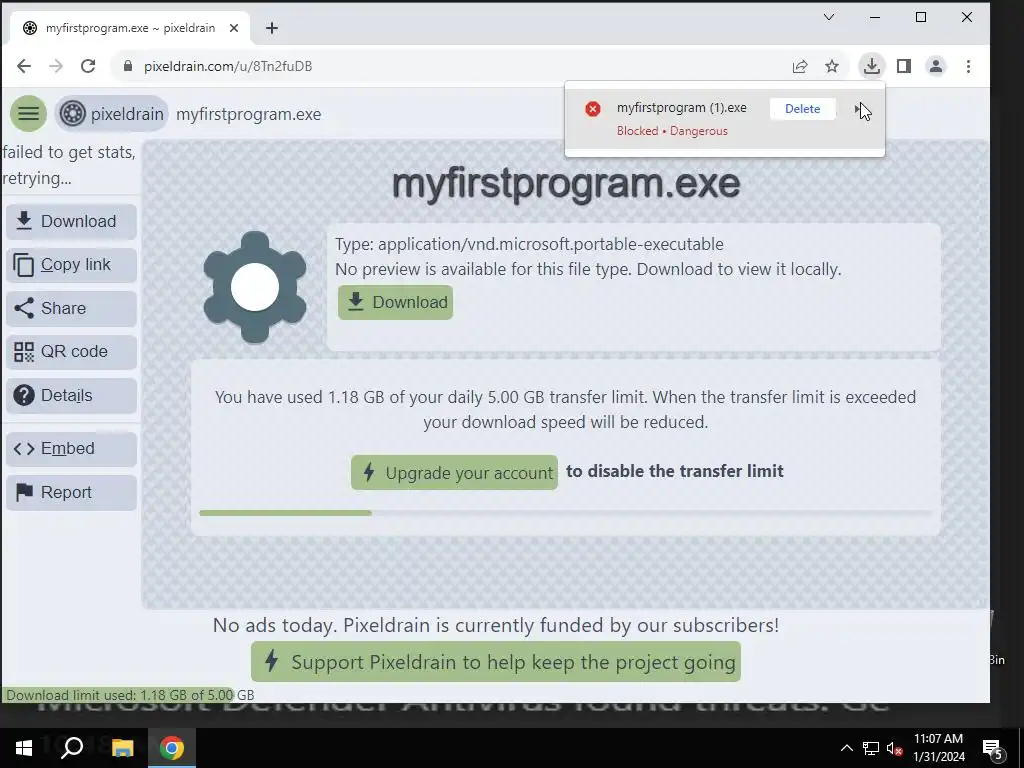Click the large myfirstprogram.exe heading
This screenshot has height=768, width=1024.
tap(566, 184)
